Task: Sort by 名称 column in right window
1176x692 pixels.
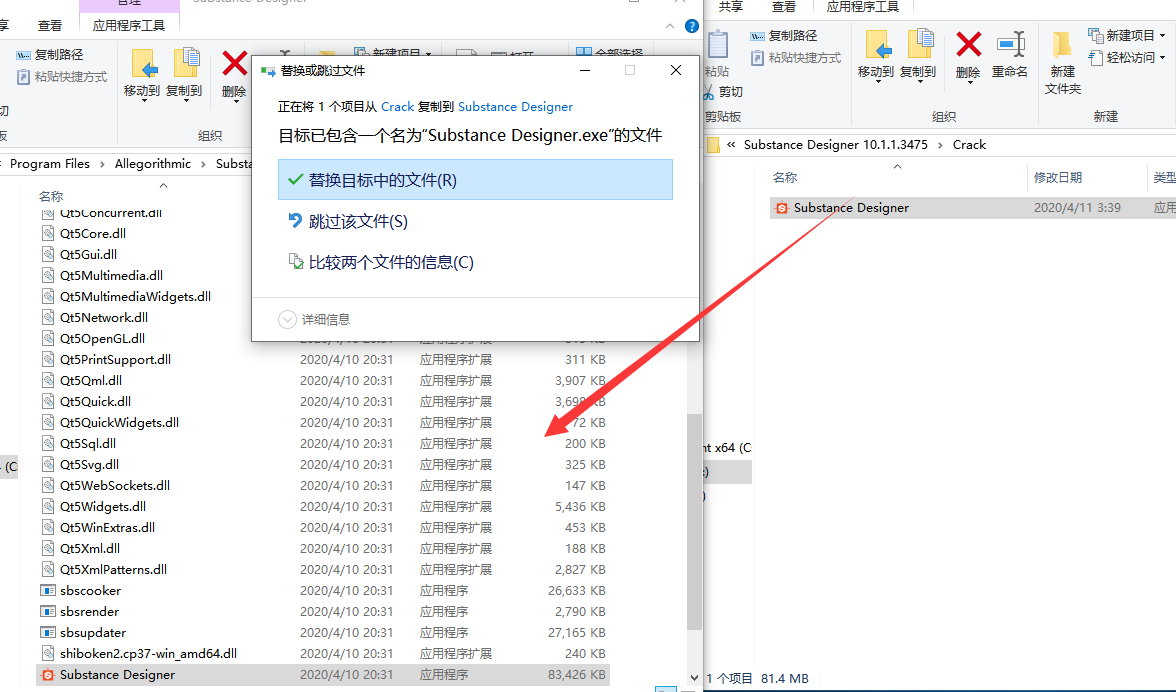Action: [784, 178]
